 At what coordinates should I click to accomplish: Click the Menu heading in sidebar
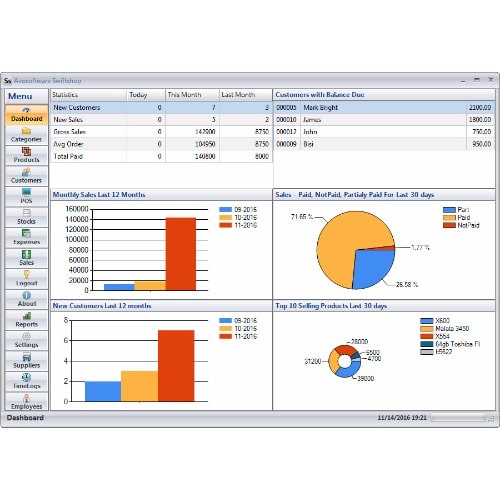point(20,96)
